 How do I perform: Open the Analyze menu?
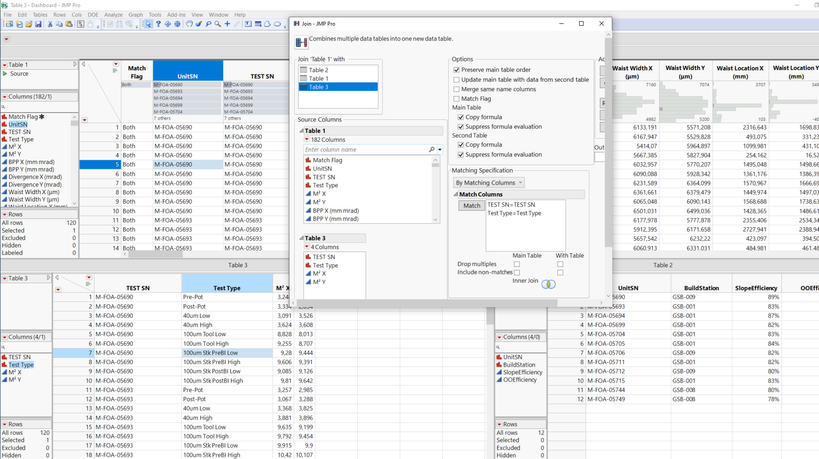tap(113, 15)
